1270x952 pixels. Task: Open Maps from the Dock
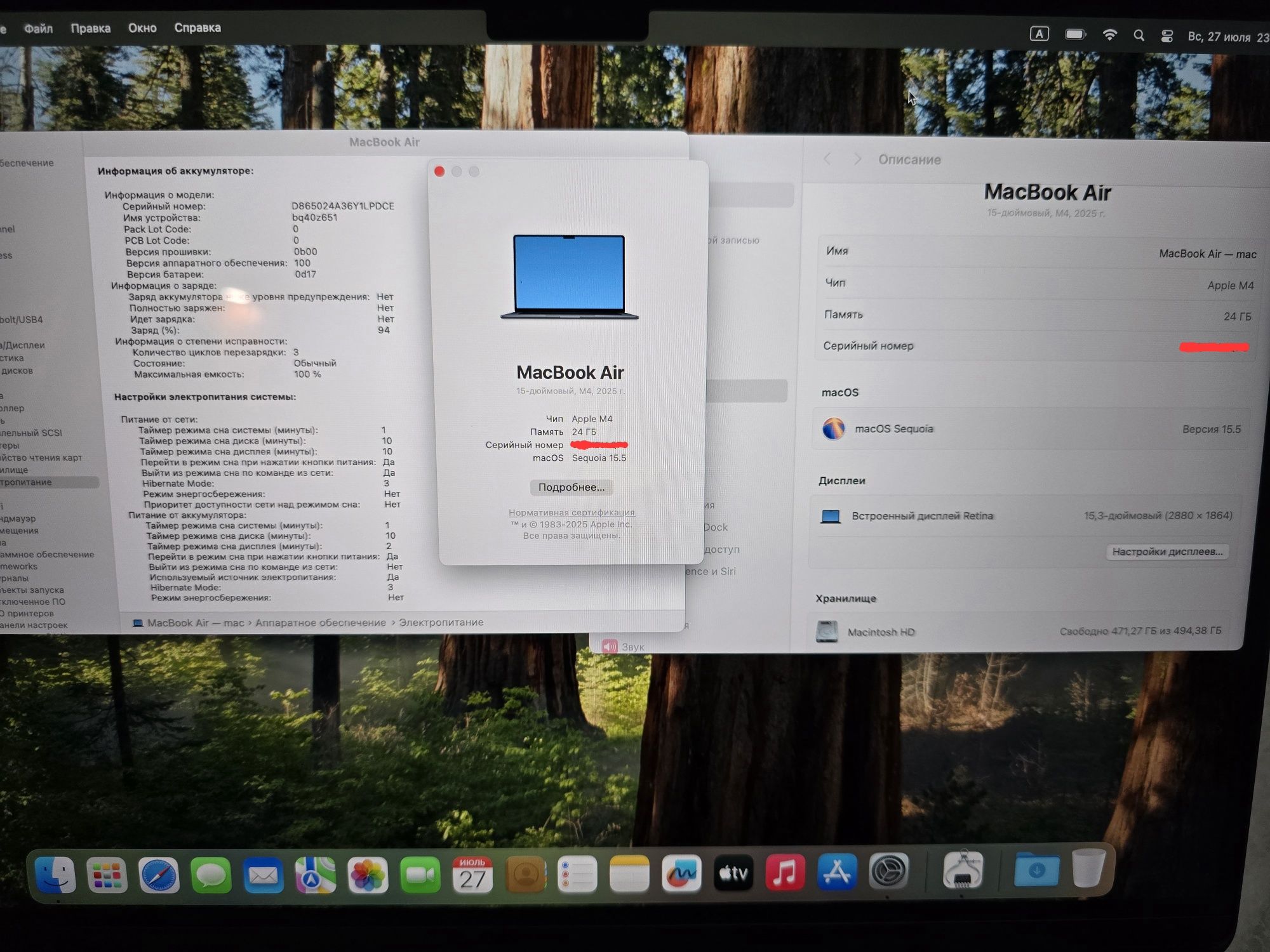315,875
